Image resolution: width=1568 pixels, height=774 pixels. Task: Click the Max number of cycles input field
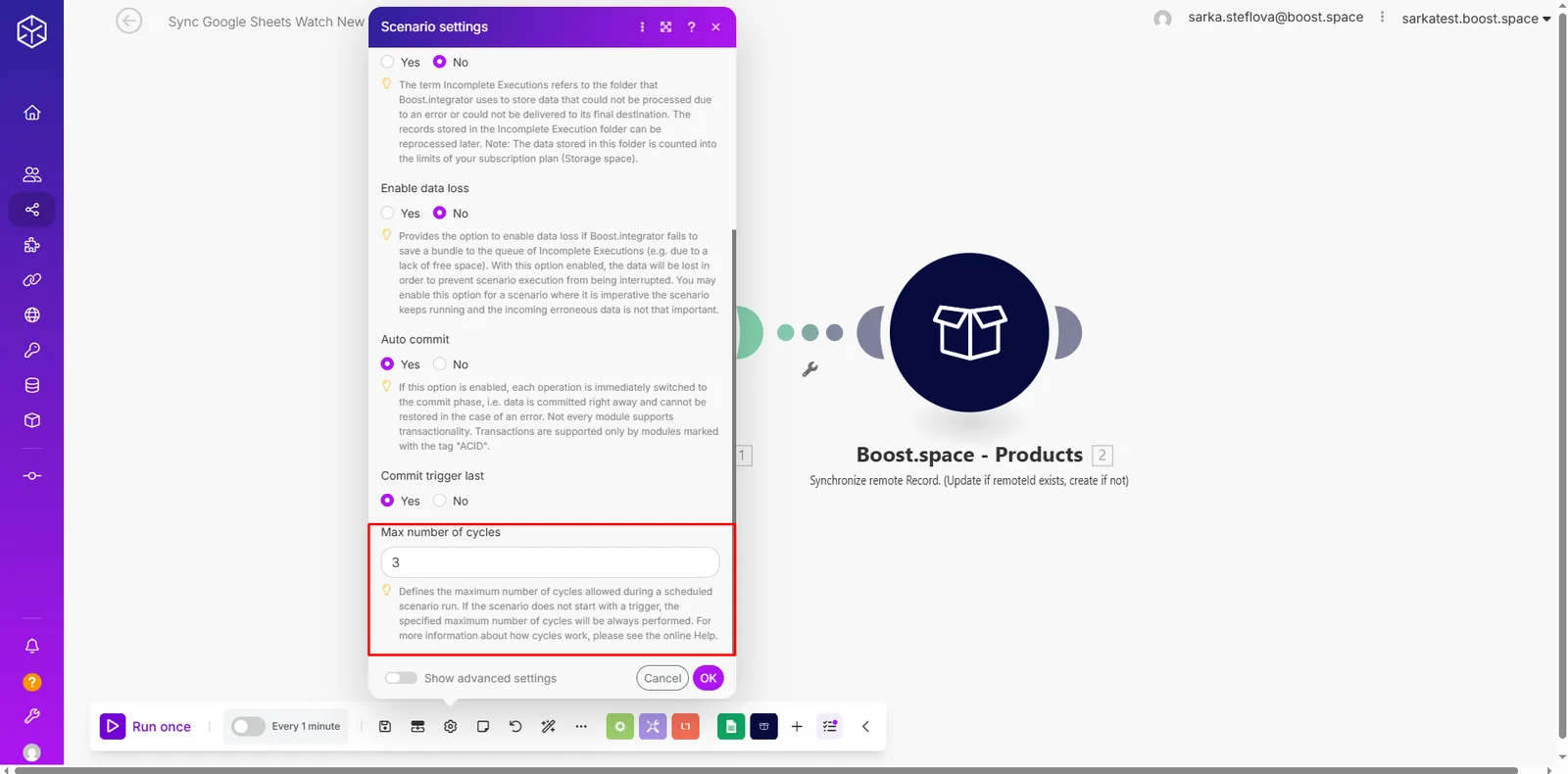(550, 562)
